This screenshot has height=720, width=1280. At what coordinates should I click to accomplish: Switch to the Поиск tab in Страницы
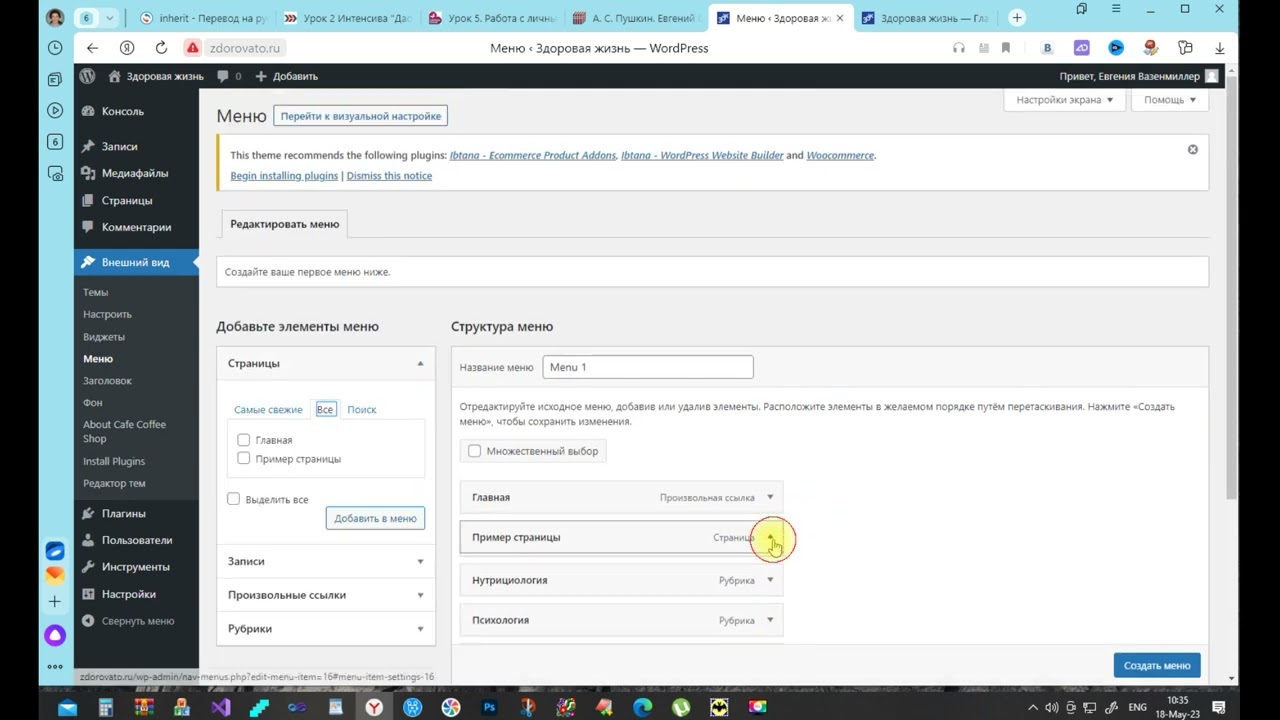[x=362, y=410]
